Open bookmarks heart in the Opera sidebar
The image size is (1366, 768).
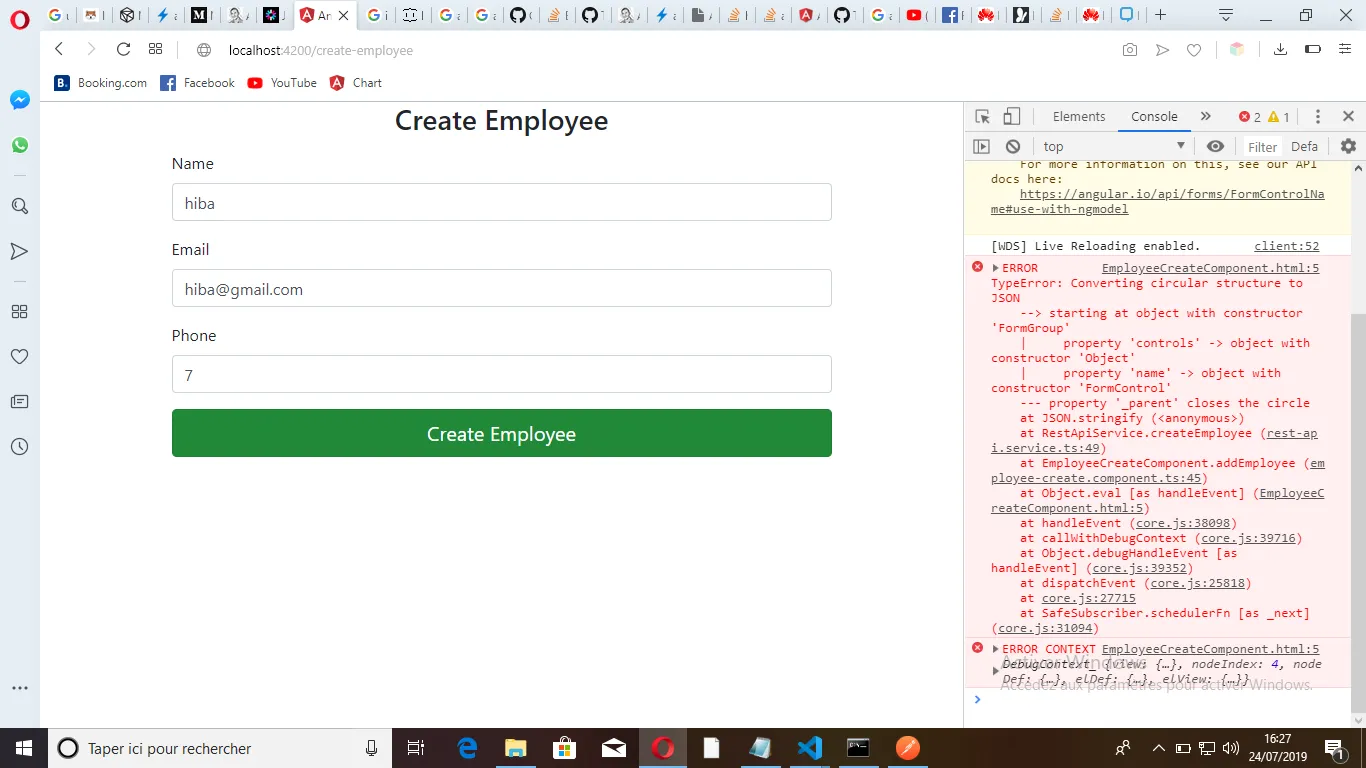coord(19,356)
